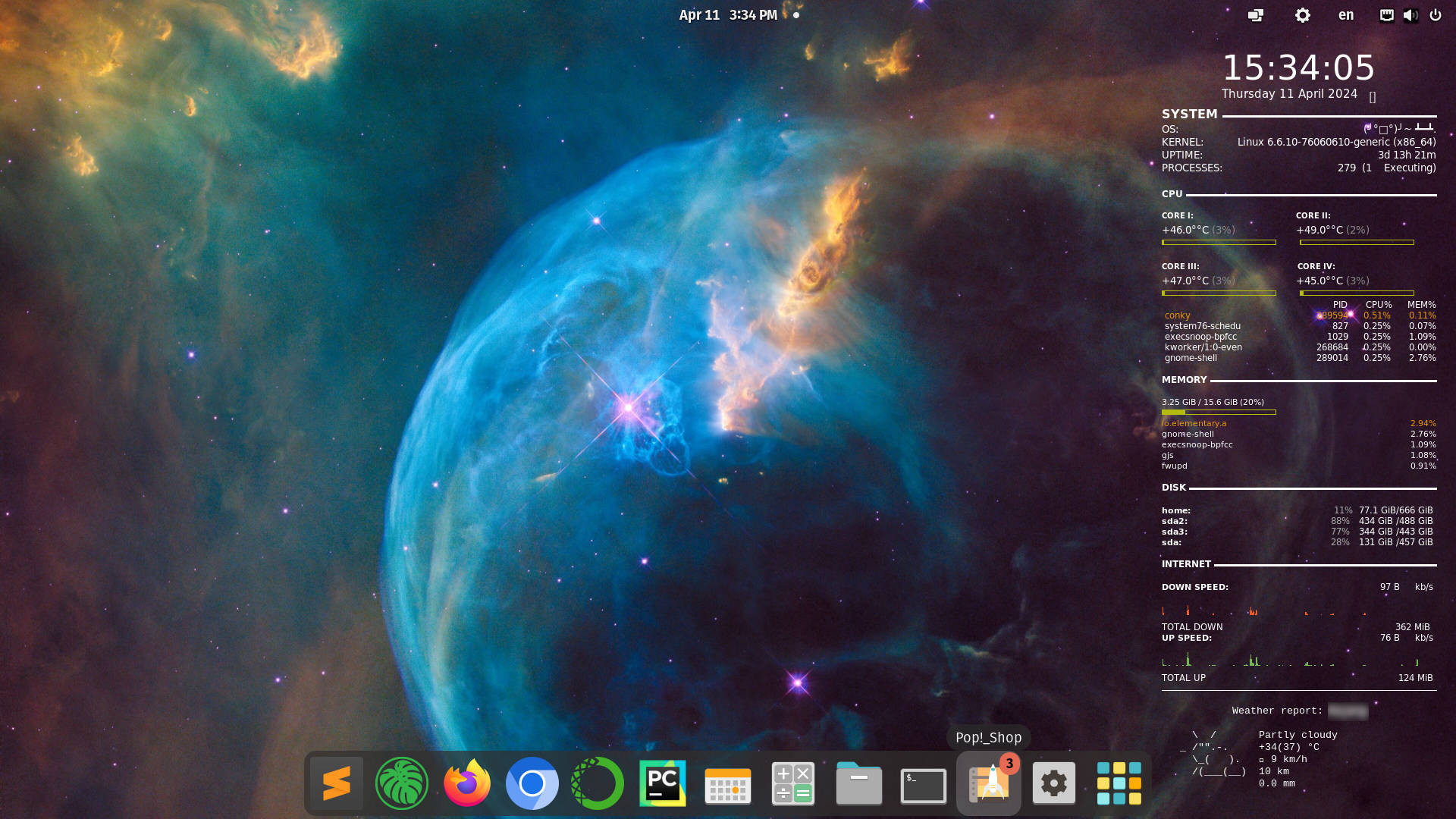Click the wired network tray icon
The height and width of the screenshot is (819, 1456).
(1386, 15)
